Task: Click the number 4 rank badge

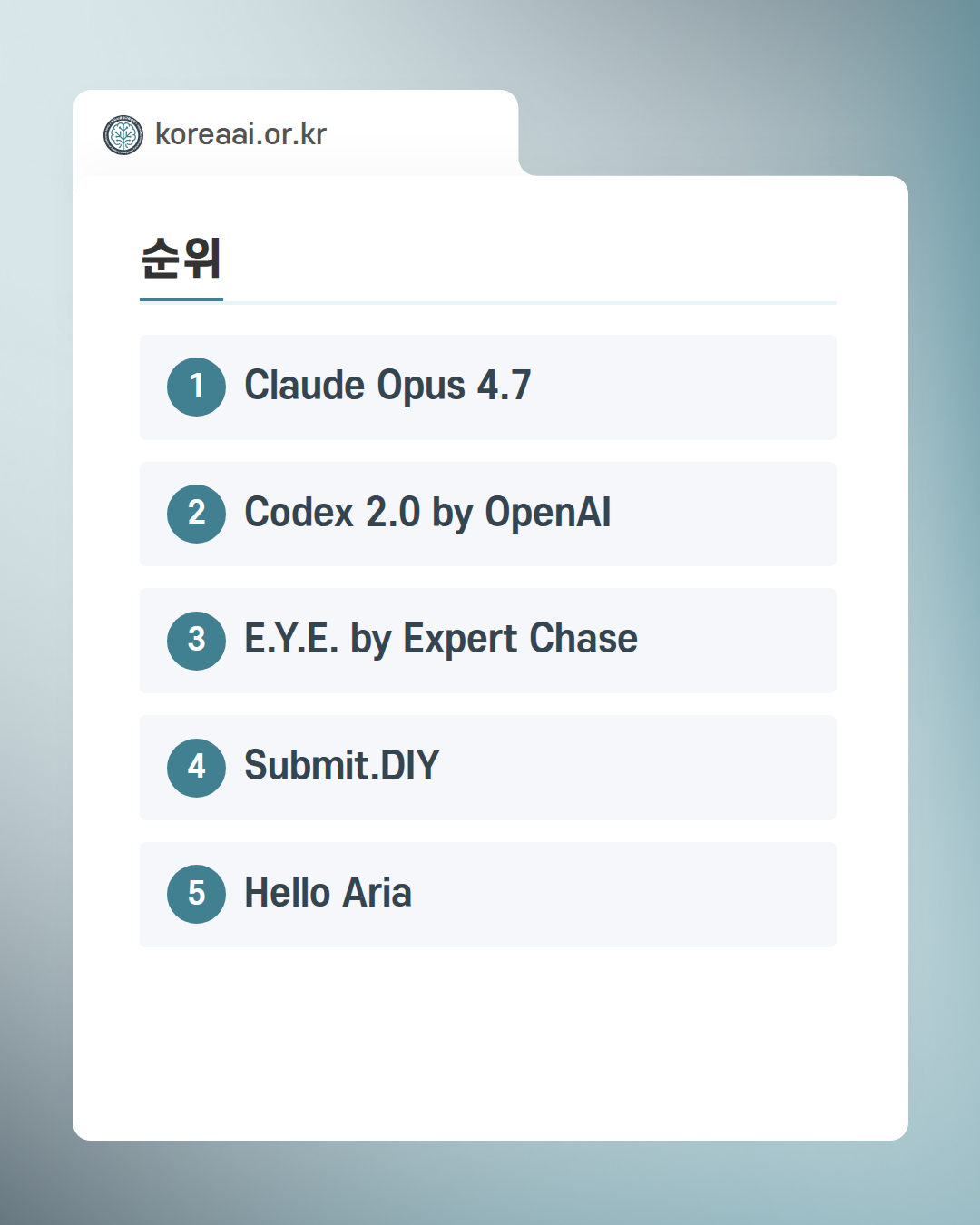Action: pyautogui.click(x=196, y=768)
